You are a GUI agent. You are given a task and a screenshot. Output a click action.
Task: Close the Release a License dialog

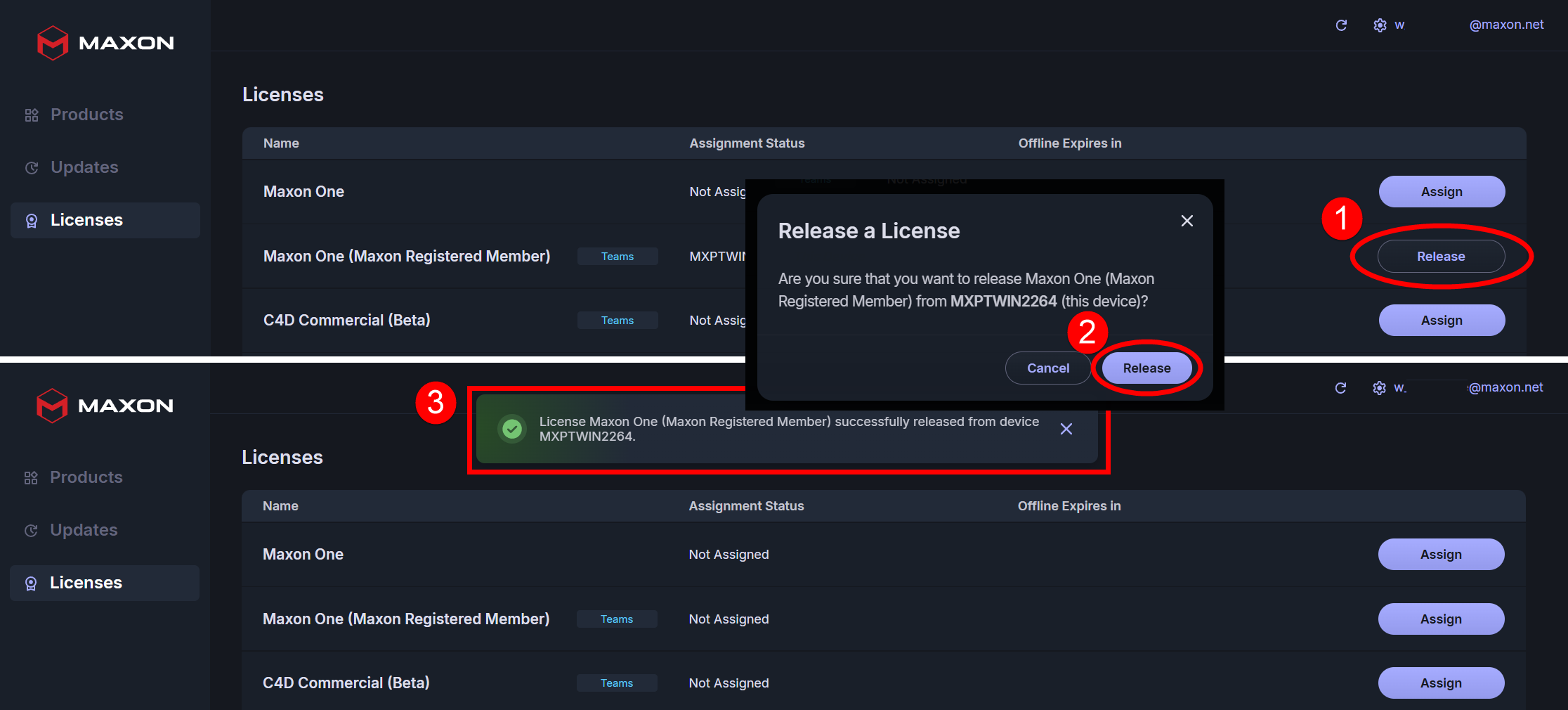[x=1187, y=221]
